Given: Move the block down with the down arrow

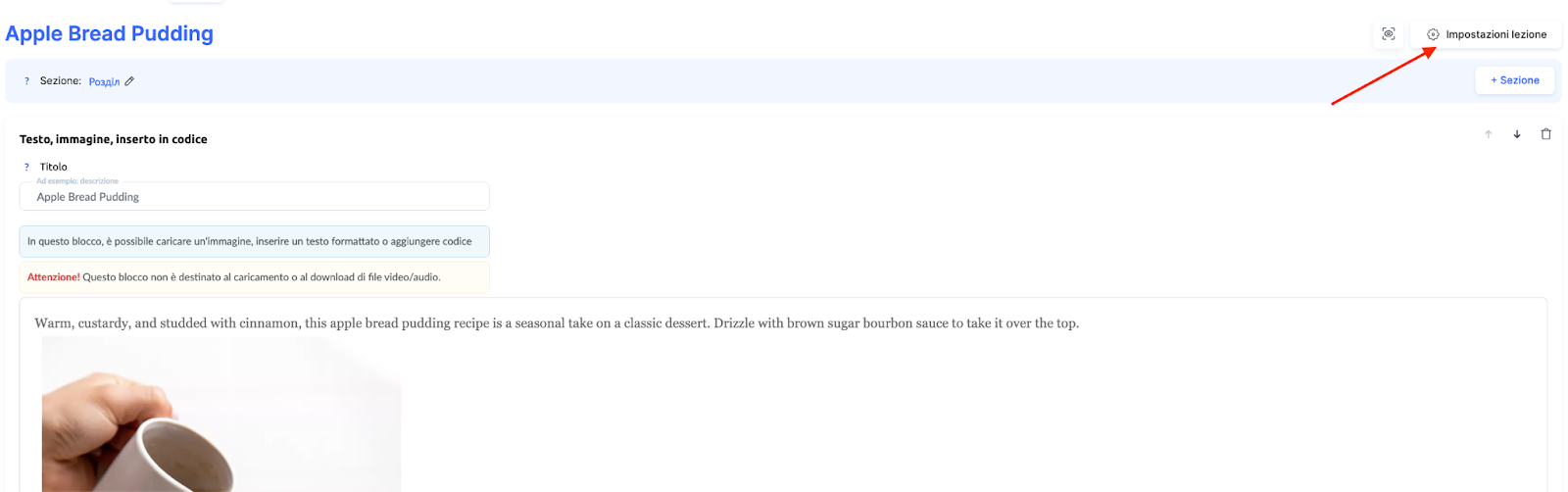Looking at the screenshot, I should (x=1517, y=134).
